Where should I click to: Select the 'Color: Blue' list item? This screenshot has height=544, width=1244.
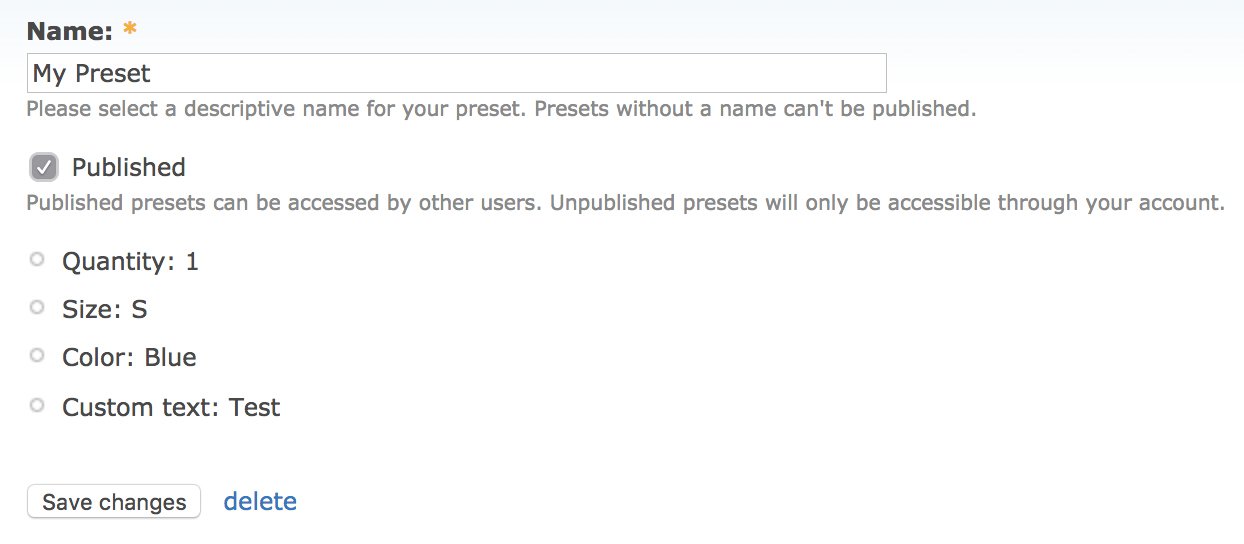pyautogui.click(x=129, y=358)
